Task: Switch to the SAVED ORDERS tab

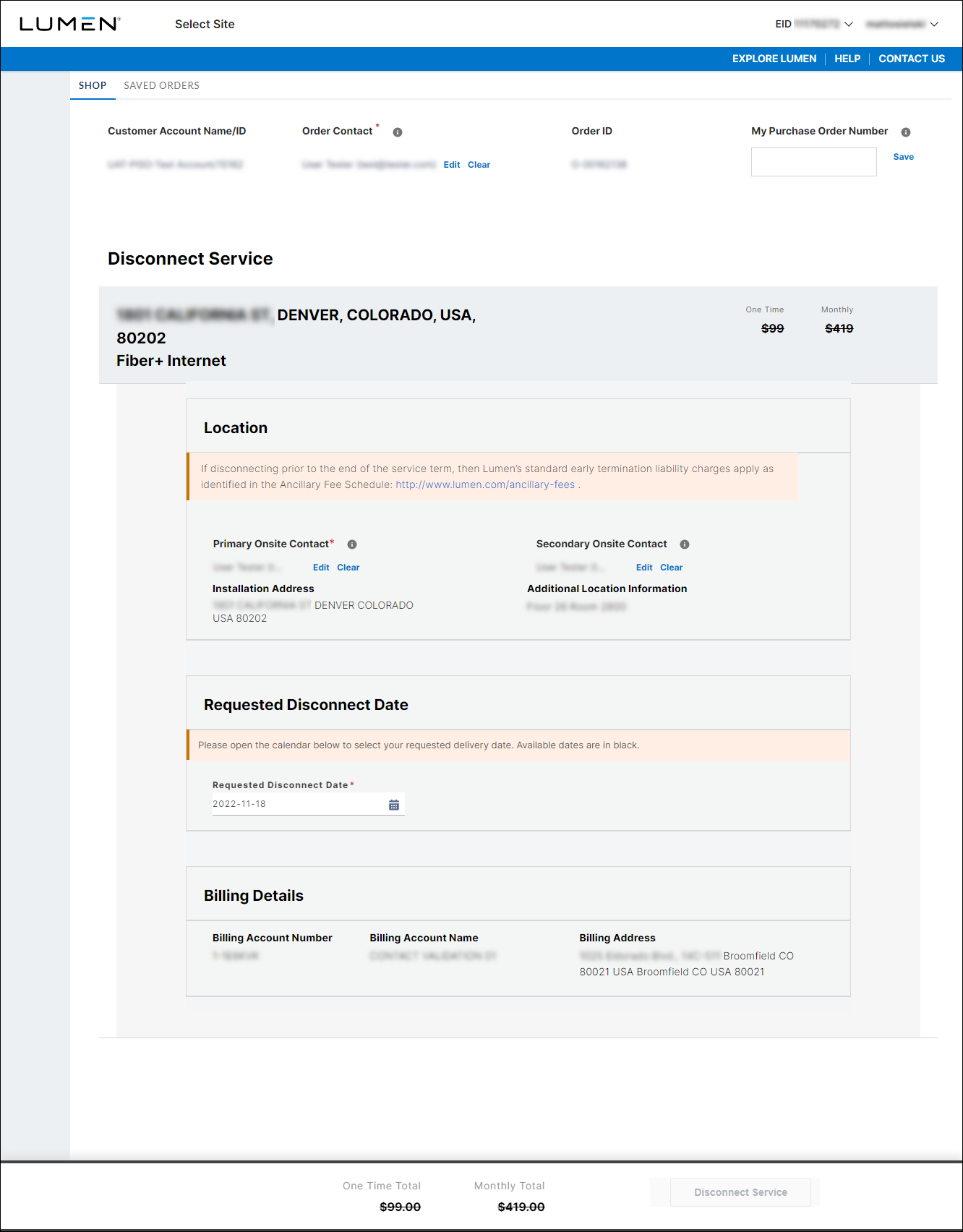Action: coord(161,85)
